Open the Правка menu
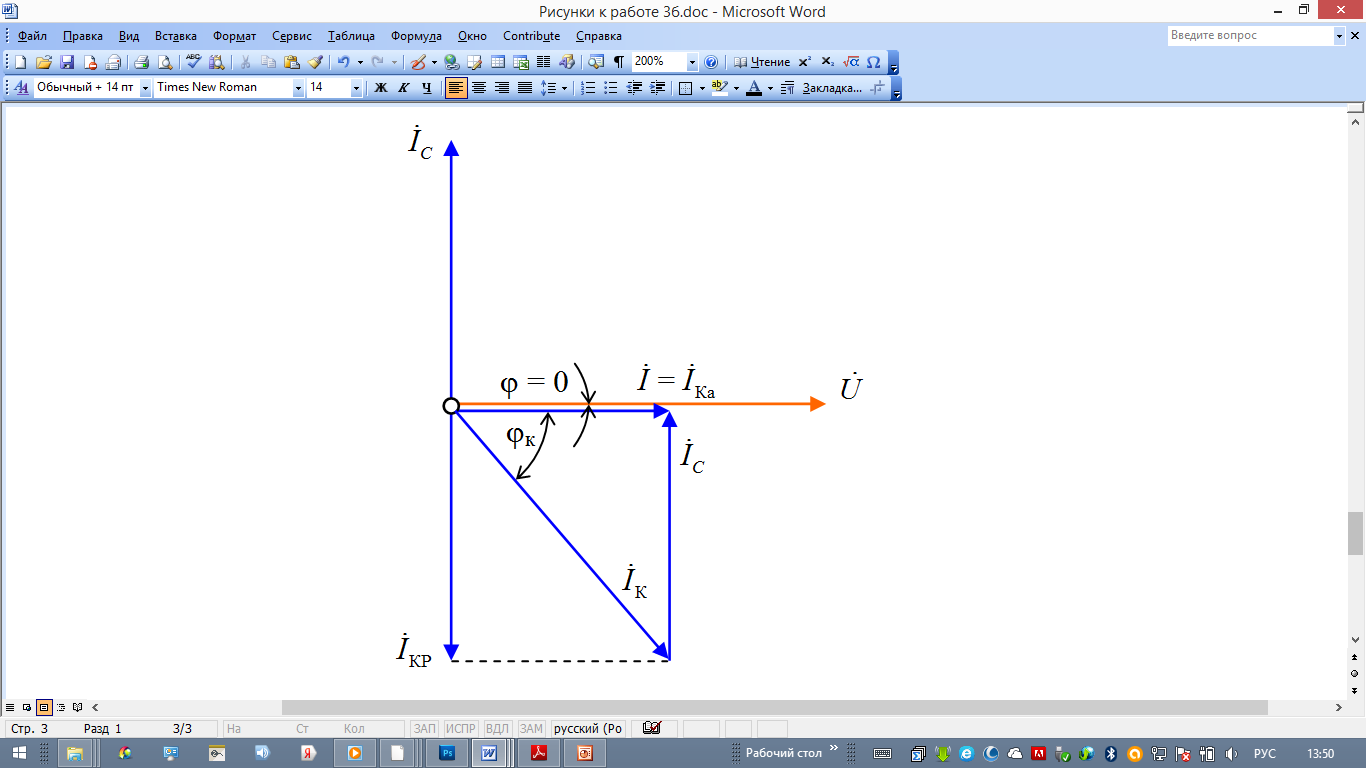Viewport: 1366px width, 768px height. 82,36
